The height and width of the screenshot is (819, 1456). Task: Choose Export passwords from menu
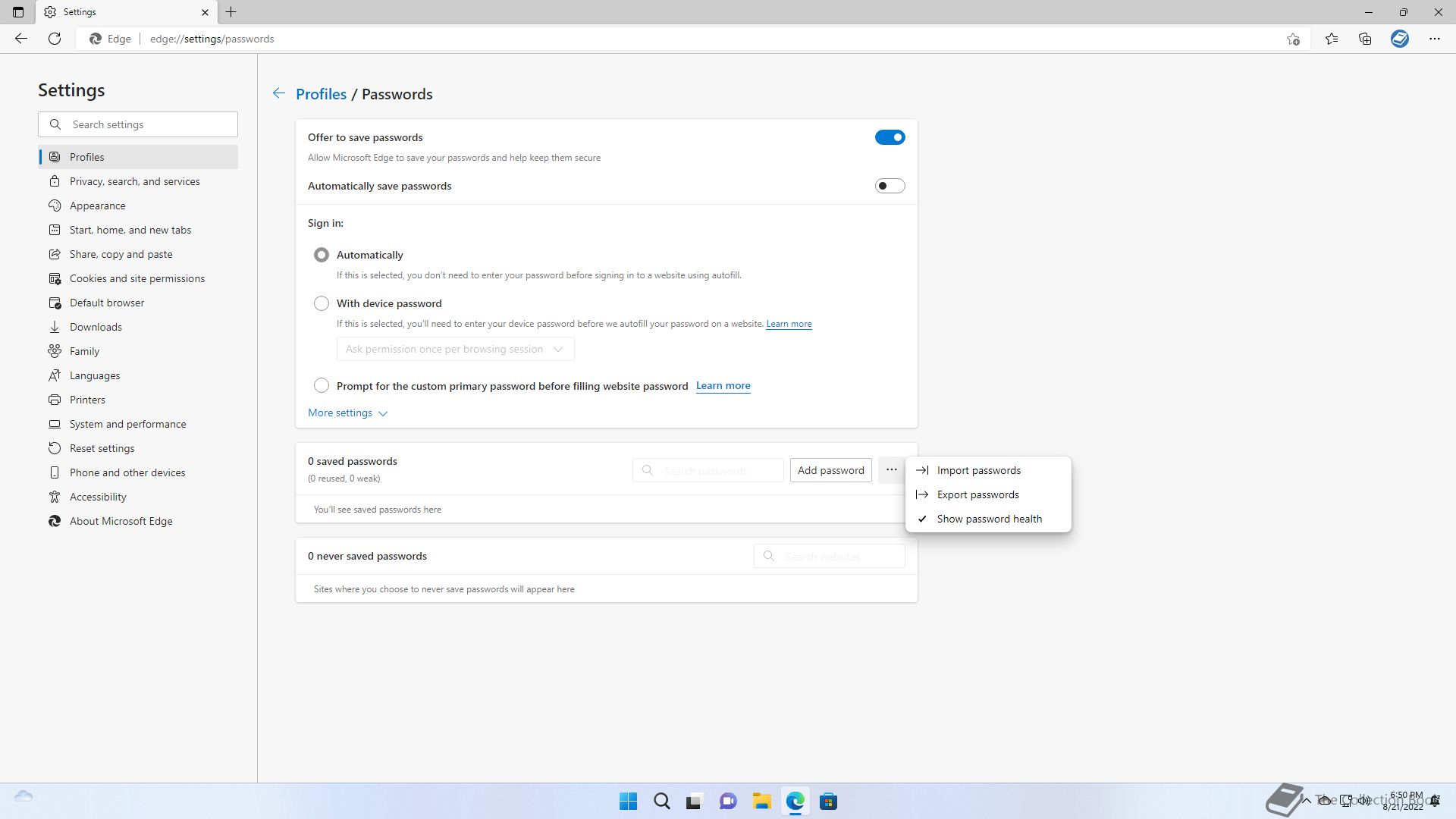coord(988,494)
